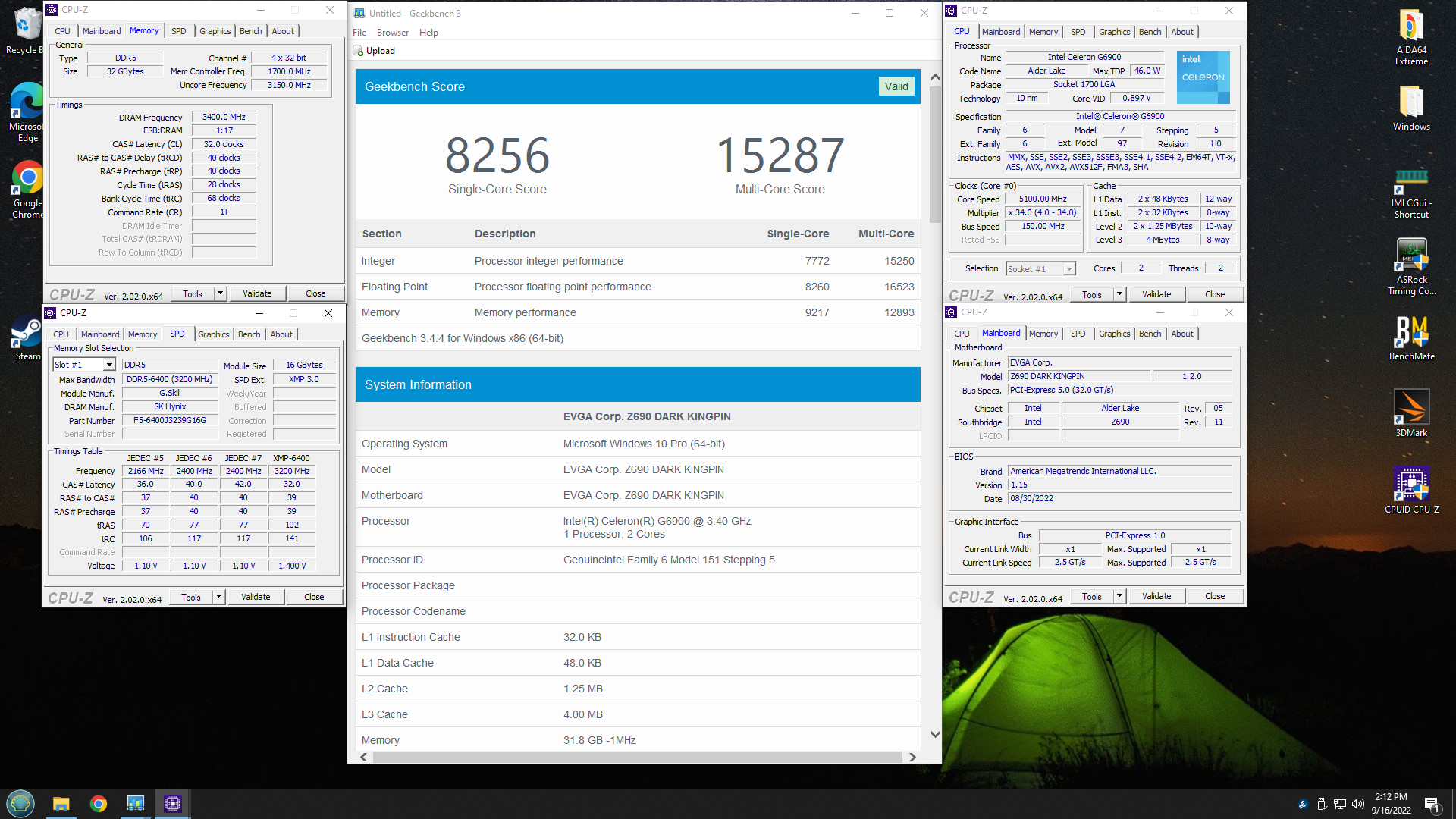Image resolution: width=1456 pixels, height=819 pixels.
Task: Open ASRock Timing Configurator icon
Action: 1411,267
